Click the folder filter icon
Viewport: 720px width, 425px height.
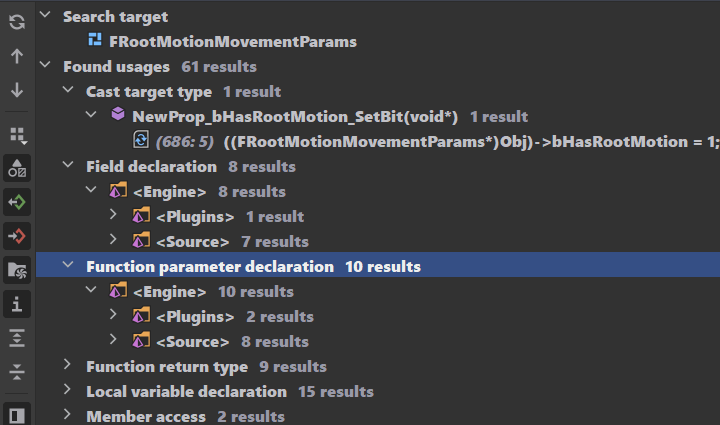[17, 270]
